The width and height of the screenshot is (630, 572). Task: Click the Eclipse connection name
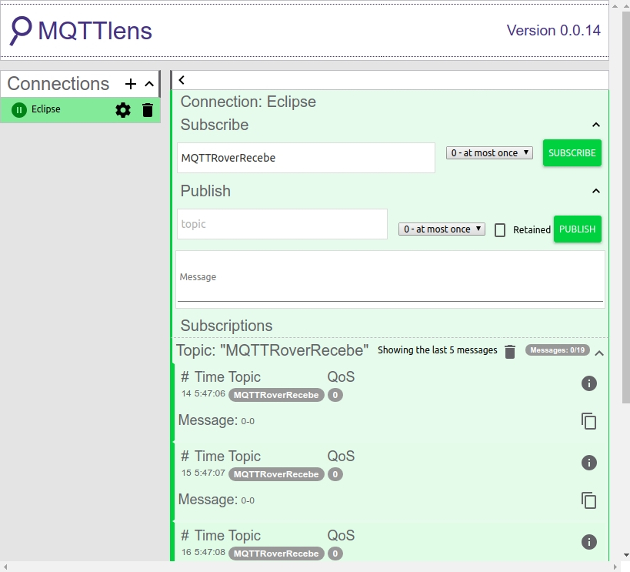click(x=46, y=109)
